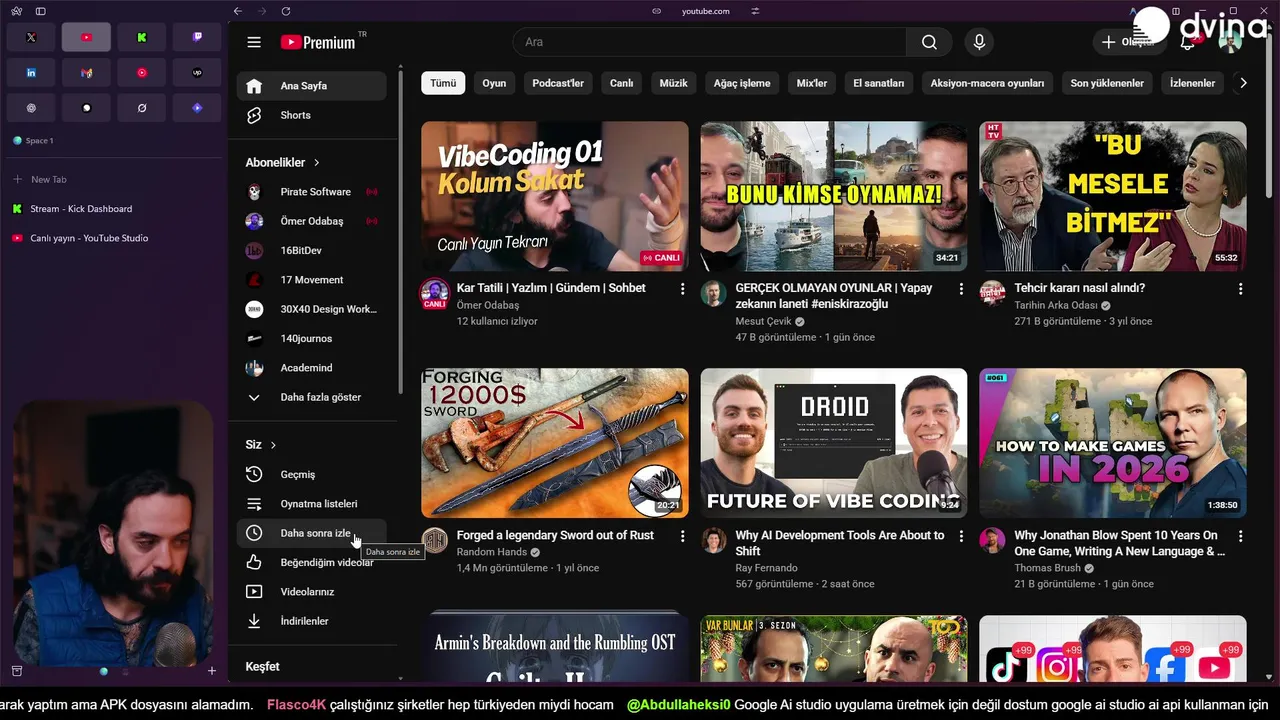
Task: Open the pinned Twitch shortcut tile
Action: [197, 37]
